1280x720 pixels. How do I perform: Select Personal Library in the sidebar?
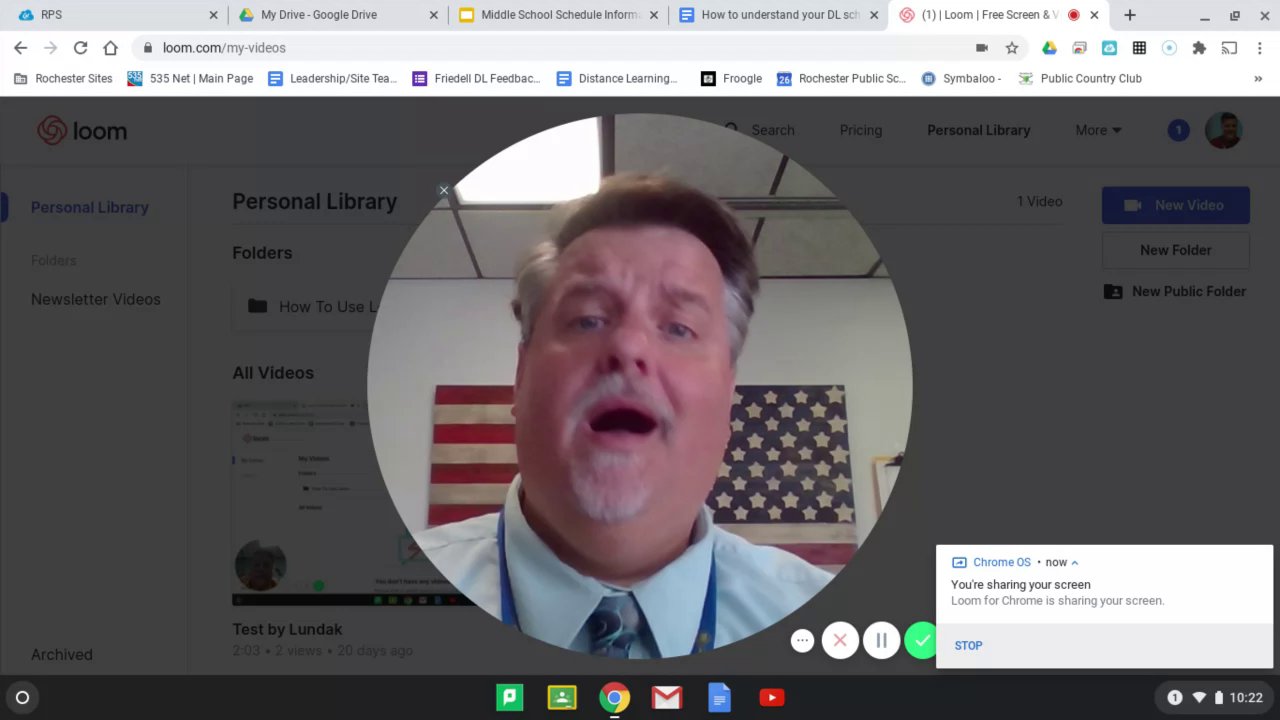point(90,207)
